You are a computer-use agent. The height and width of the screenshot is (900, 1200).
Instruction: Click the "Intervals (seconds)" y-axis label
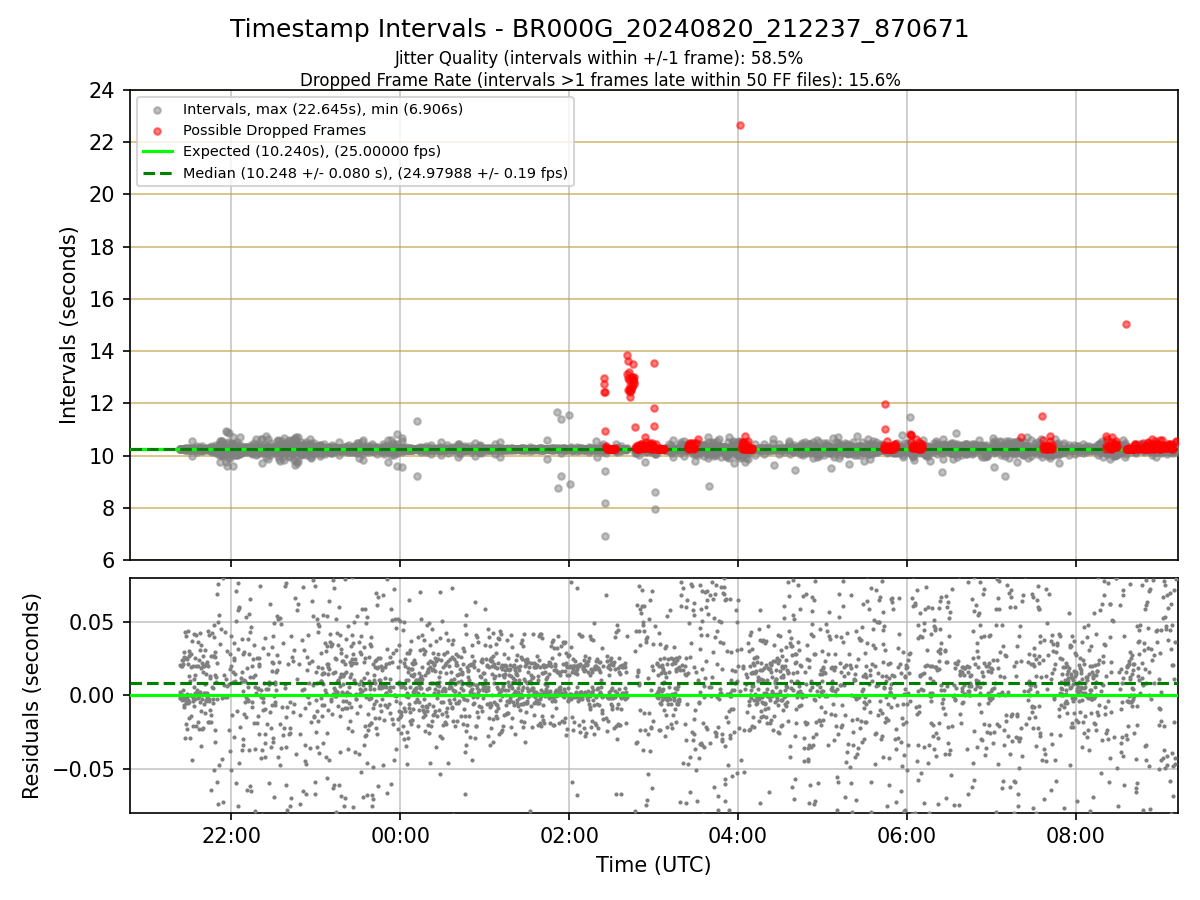(x=69, y=325)
